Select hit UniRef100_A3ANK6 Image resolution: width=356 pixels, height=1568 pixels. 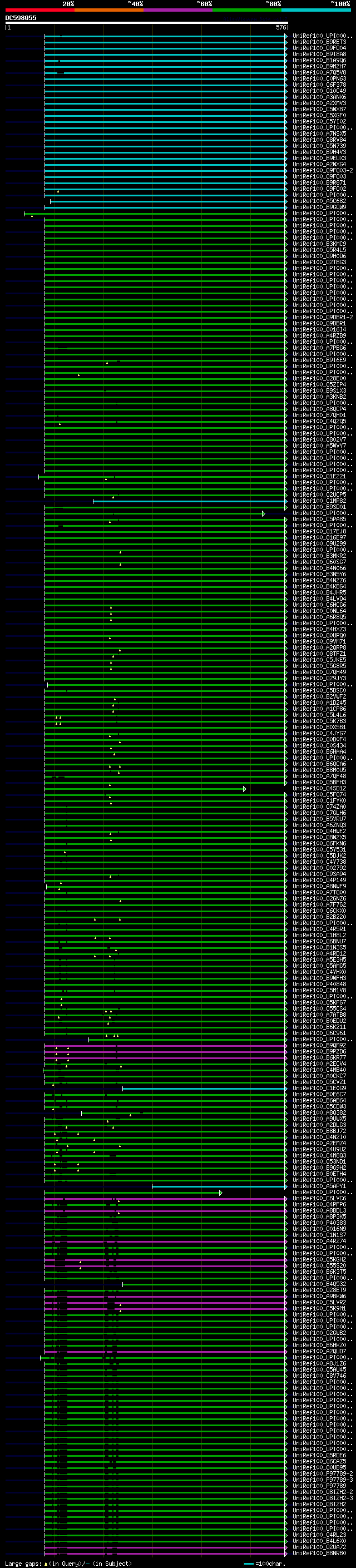[x=319, y=97]
